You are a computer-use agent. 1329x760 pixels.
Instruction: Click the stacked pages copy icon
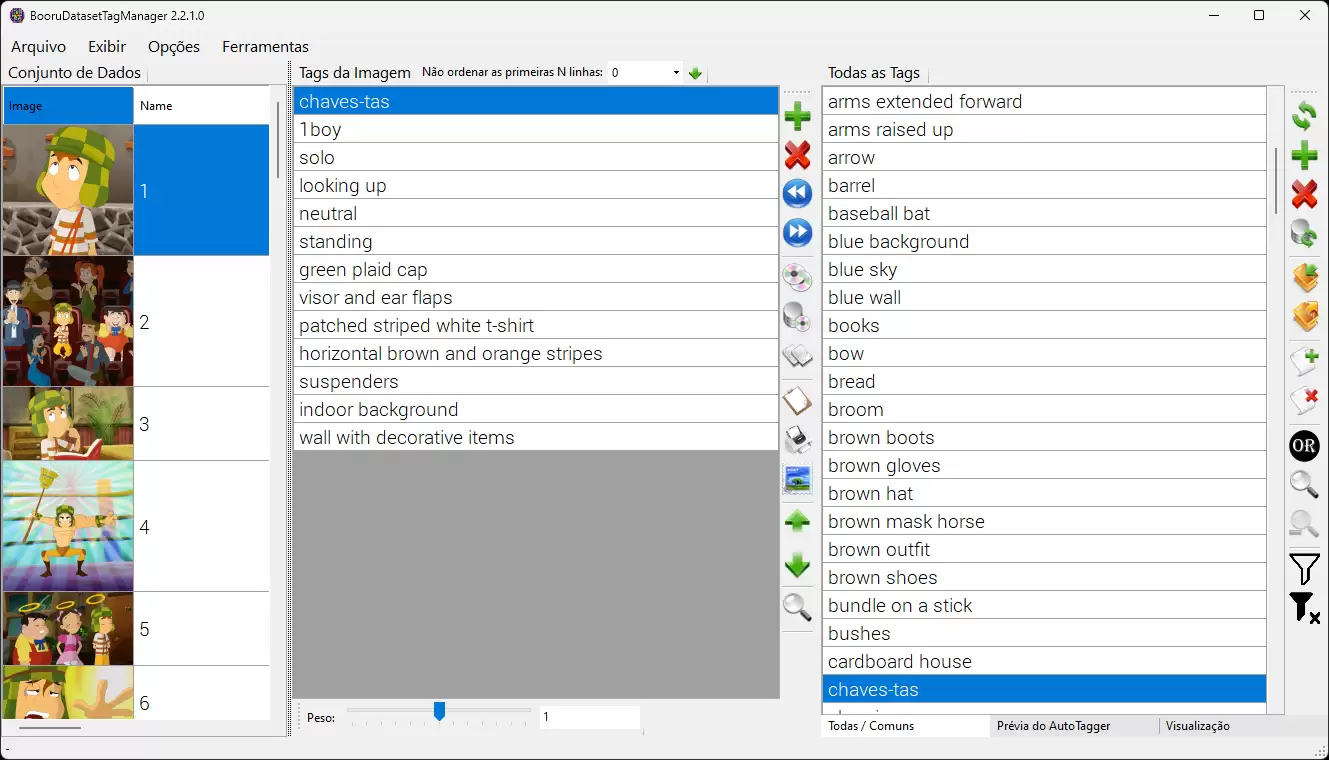point(797,356)
